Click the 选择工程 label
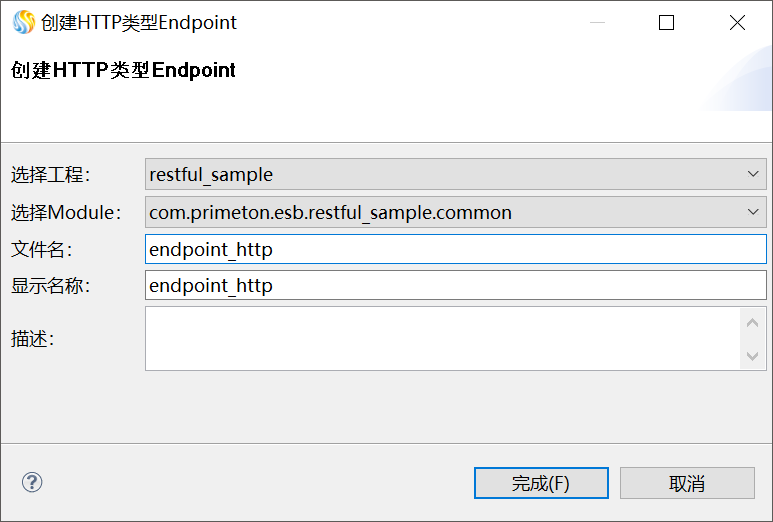This screenshot has width=773, height=522. click(51, 175)
